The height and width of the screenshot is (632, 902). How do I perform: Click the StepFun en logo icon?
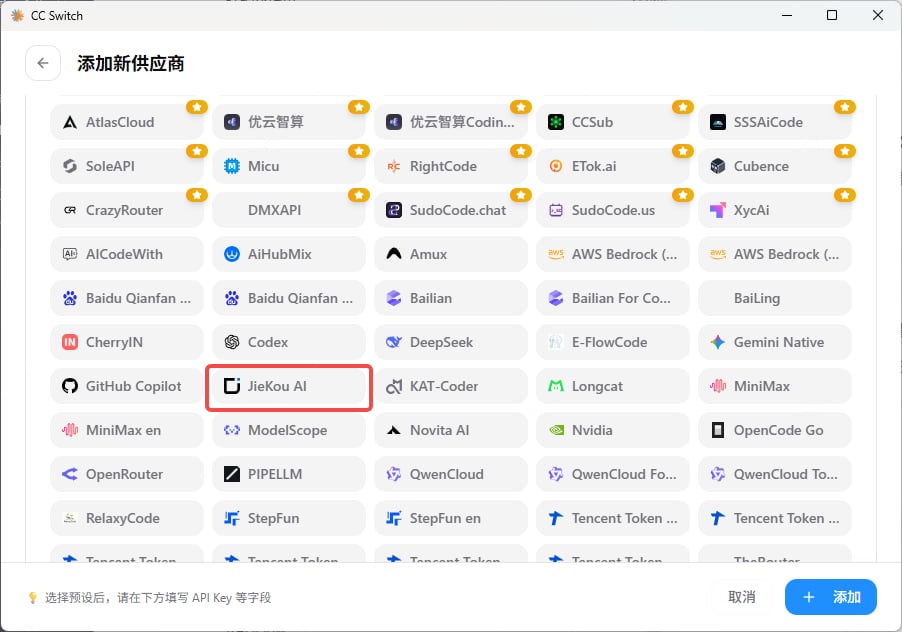pyautogui.click(x=393, y=518)
